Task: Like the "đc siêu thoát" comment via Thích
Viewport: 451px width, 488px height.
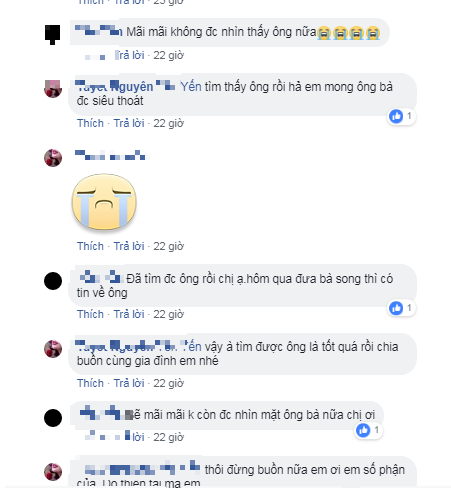Action: tap(90, 123)
